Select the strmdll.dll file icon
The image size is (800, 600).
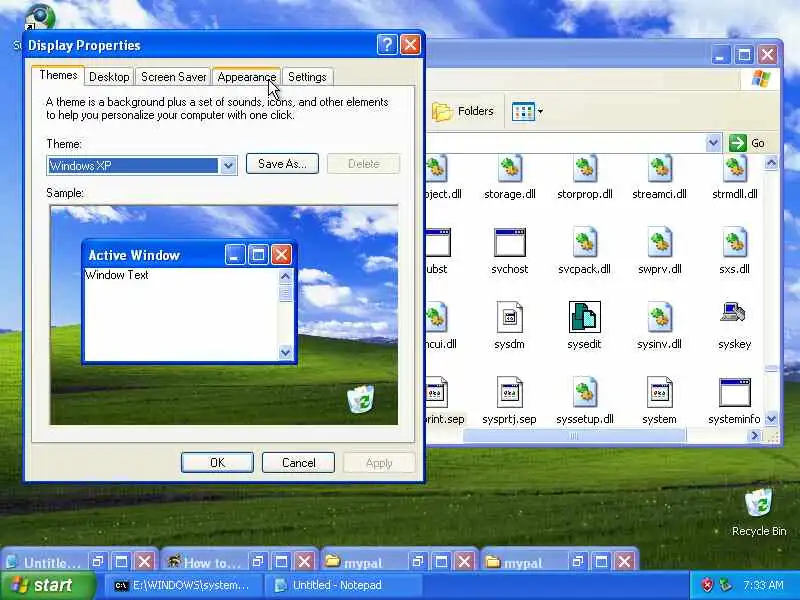click(x=735, y=169)
